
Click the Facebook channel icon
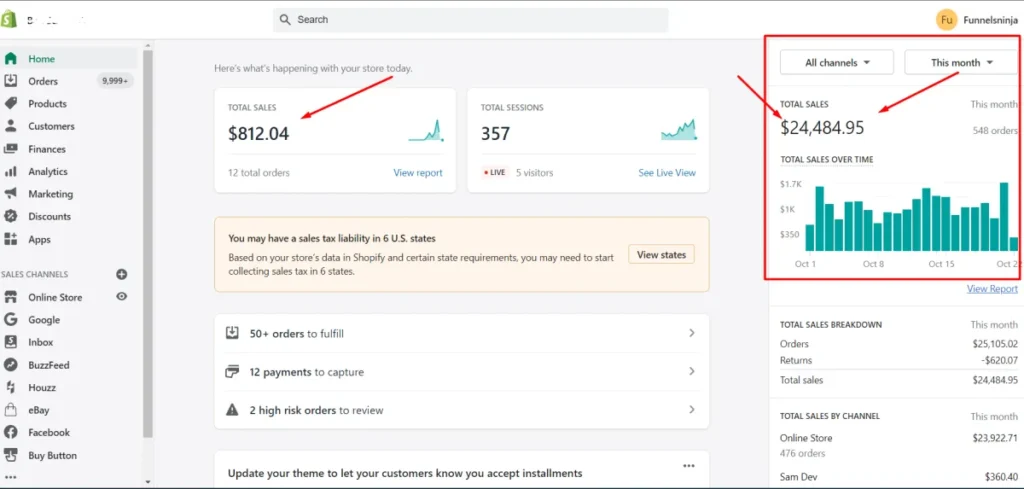(10, 432)
